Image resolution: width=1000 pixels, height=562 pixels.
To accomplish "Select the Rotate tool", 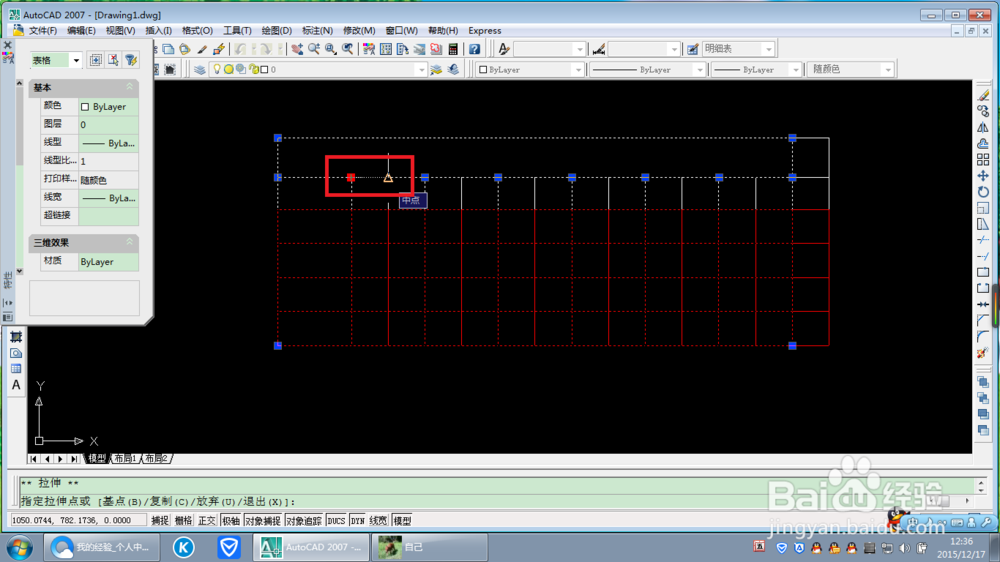I will pos(983,192).
